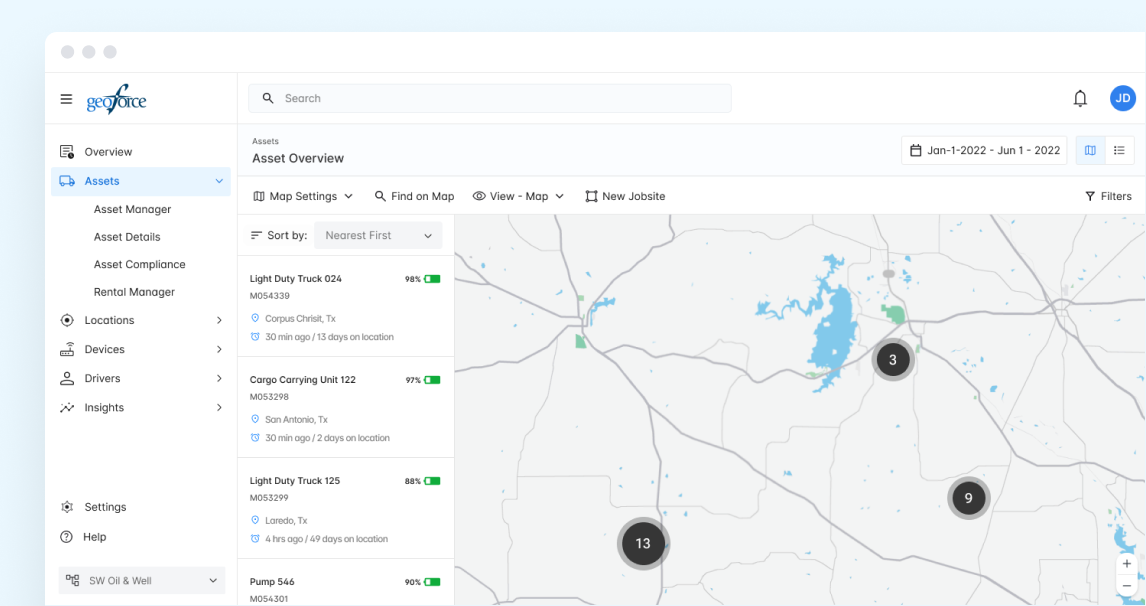Open Filters panel
This screenshot has width=1146, height=606.
tap(1108, 197)
